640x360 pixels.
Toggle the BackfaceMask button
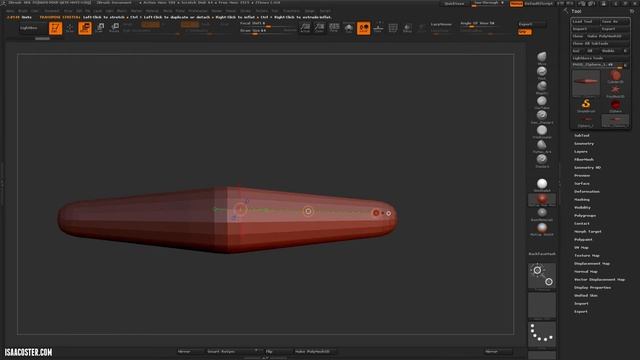click(x=542, y=254)
